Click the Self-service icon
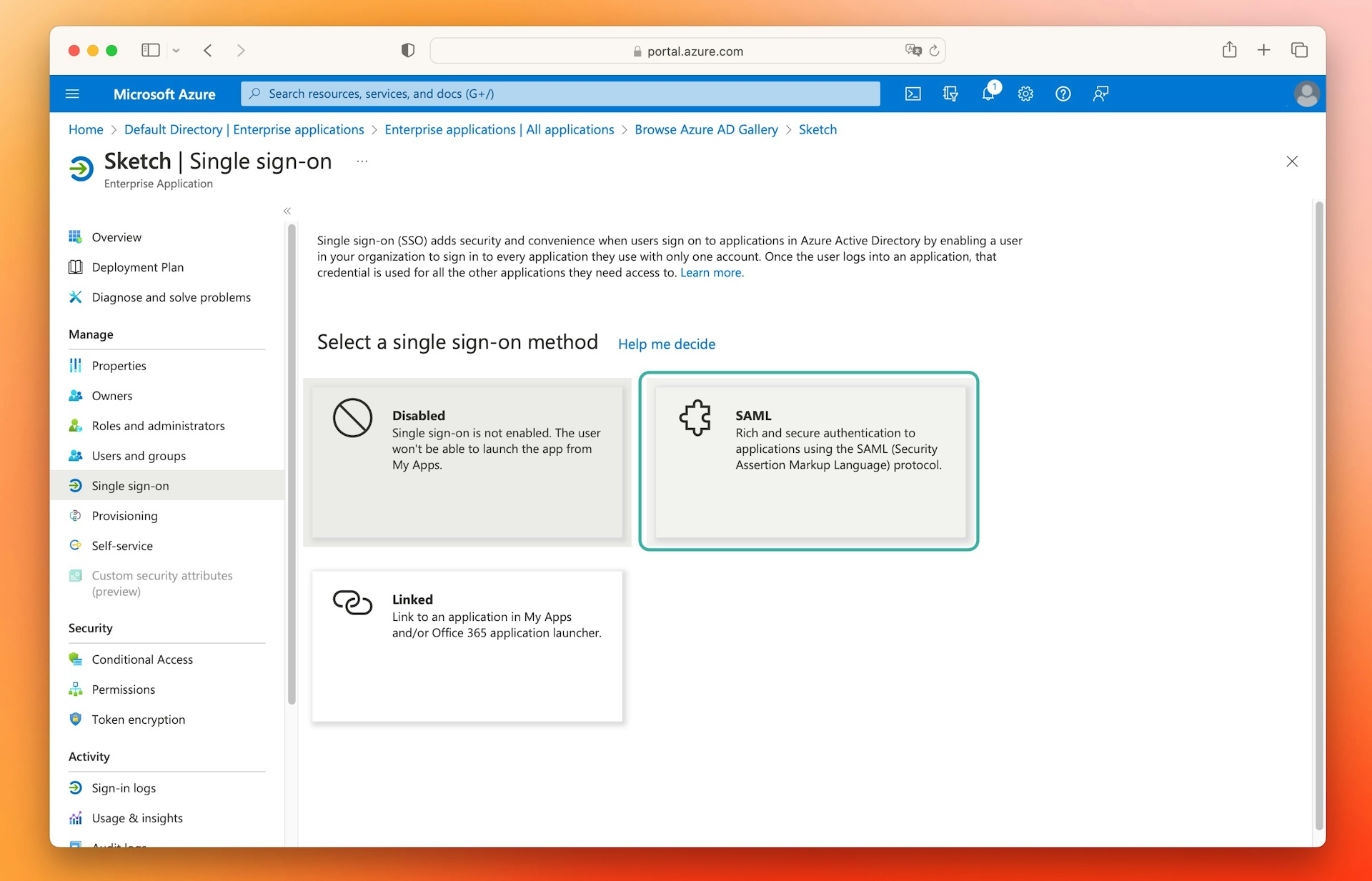Image resolution: width=1372 pixels, height=881 pixels. pos(75,545)
